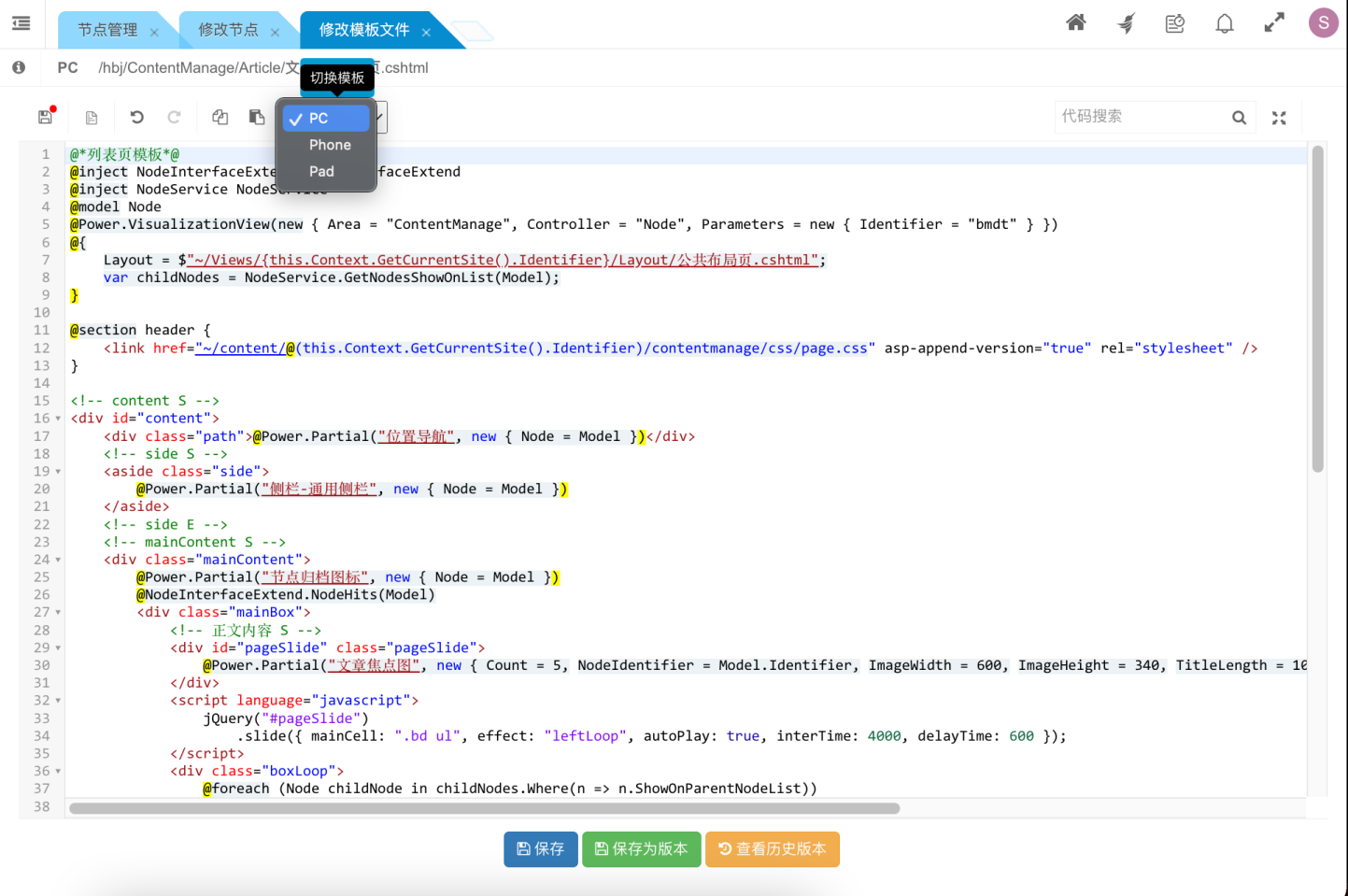Switch to the 修改节点 tab
Screen dimensions: 1348x896
coord(228,30)
